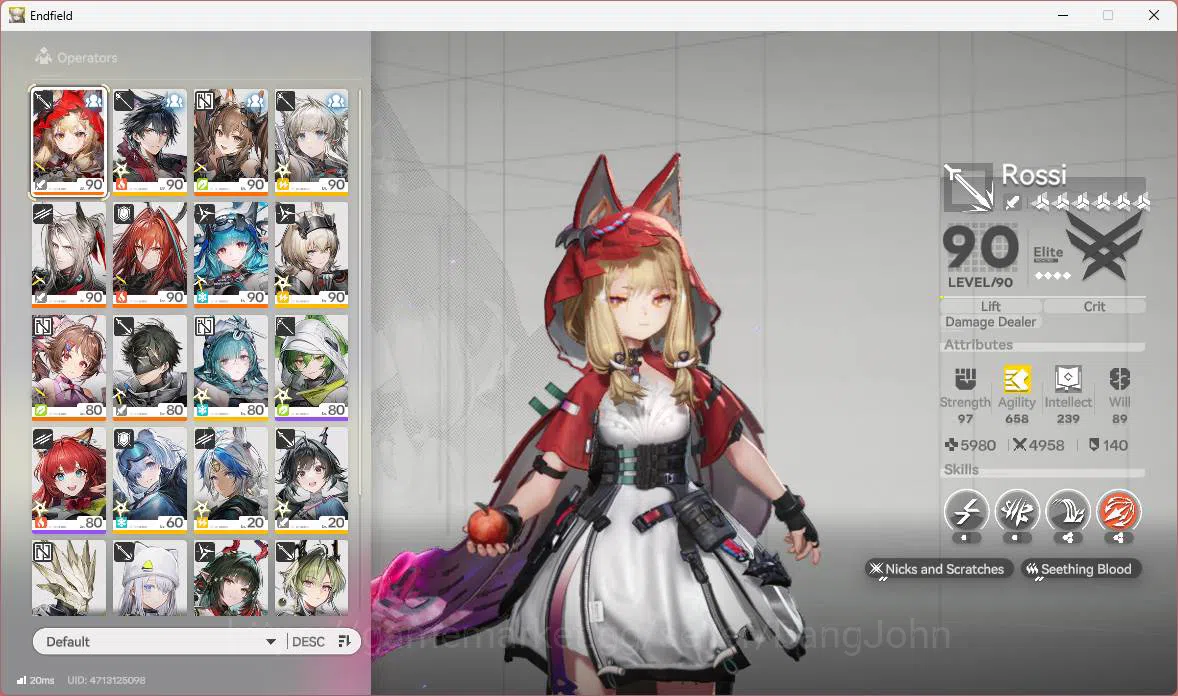The height and width of the screenshot is (696, 1178).
Task: Click the Elite rank label
Action: pos(1048,253)
